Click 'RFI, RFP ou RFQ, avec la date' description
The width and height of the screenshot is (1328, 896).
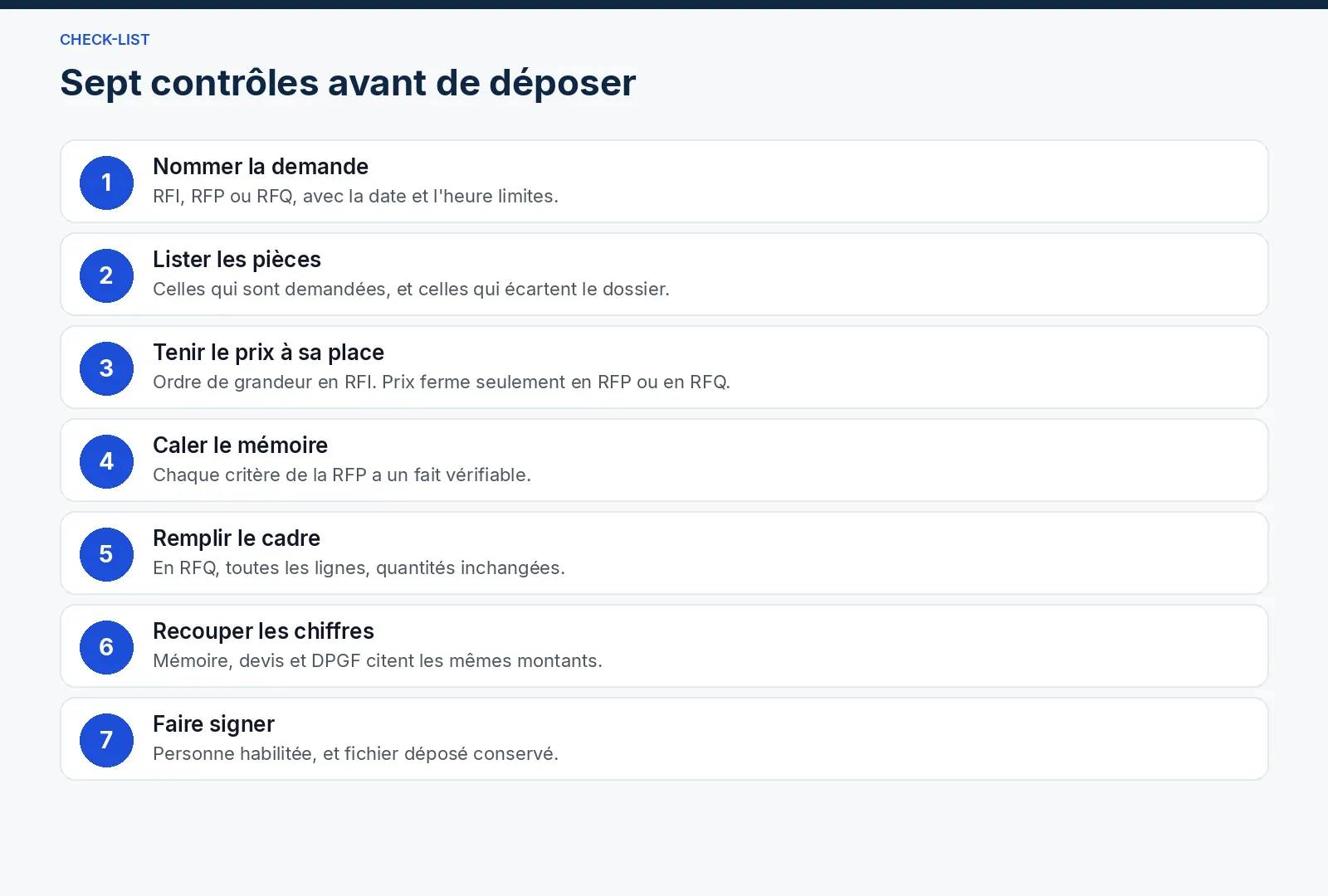coord(355,197)
